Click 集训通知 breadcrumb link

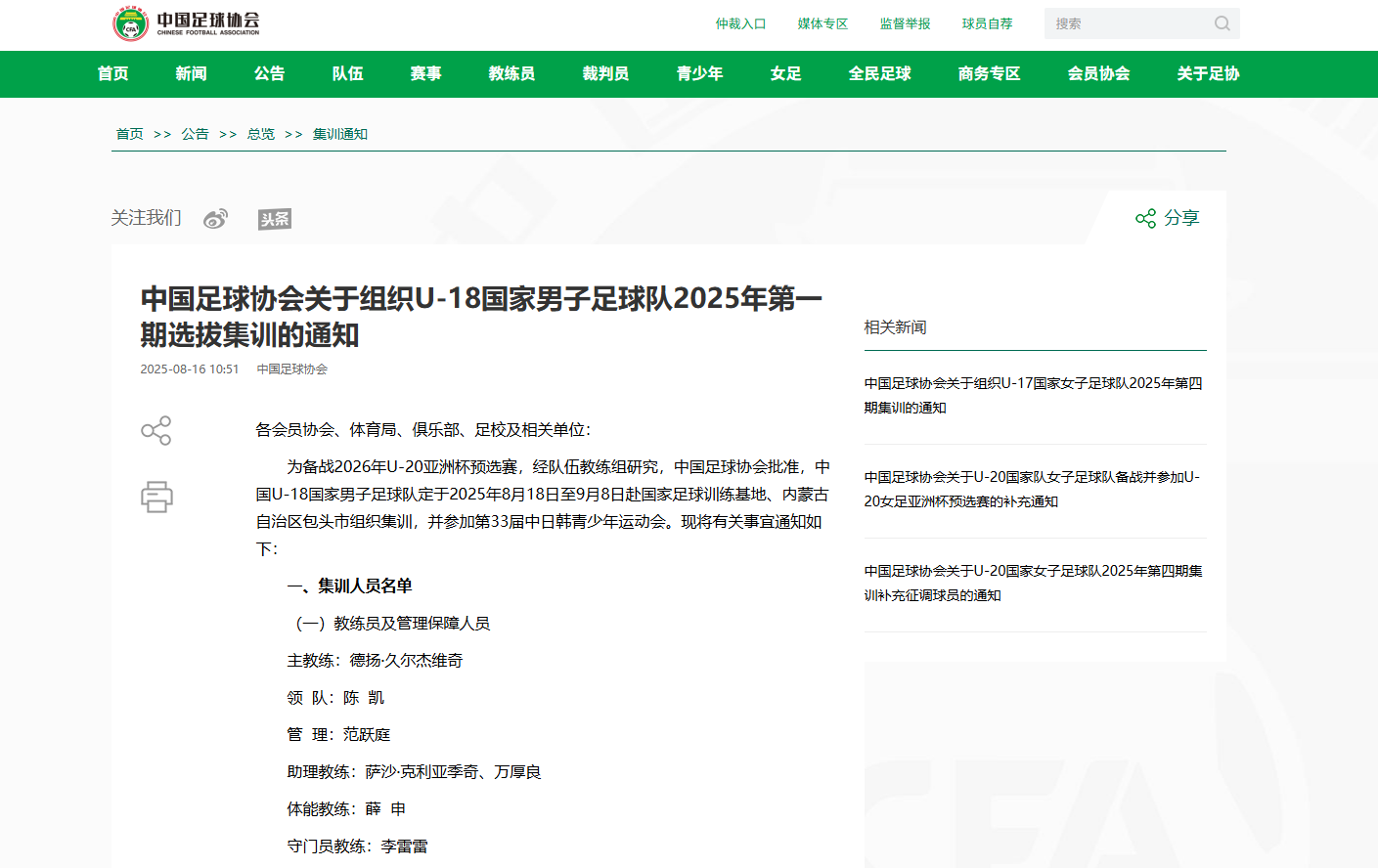pos(339,134)
